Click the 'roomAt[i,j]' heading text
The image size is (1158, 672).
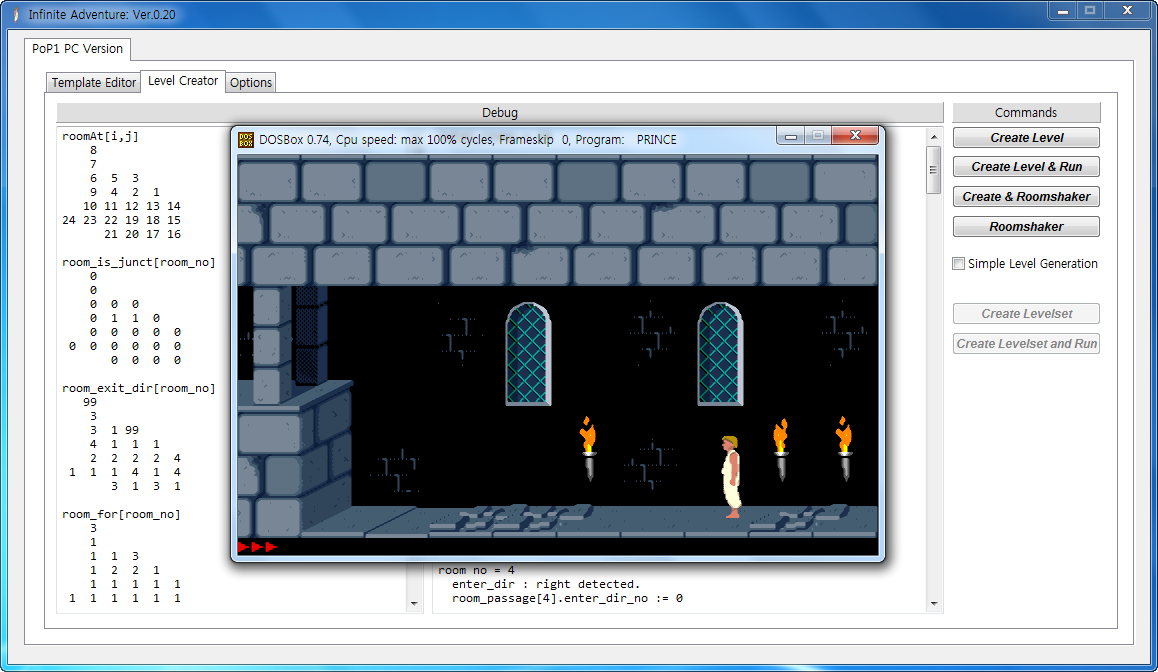[x=100, y=137]
